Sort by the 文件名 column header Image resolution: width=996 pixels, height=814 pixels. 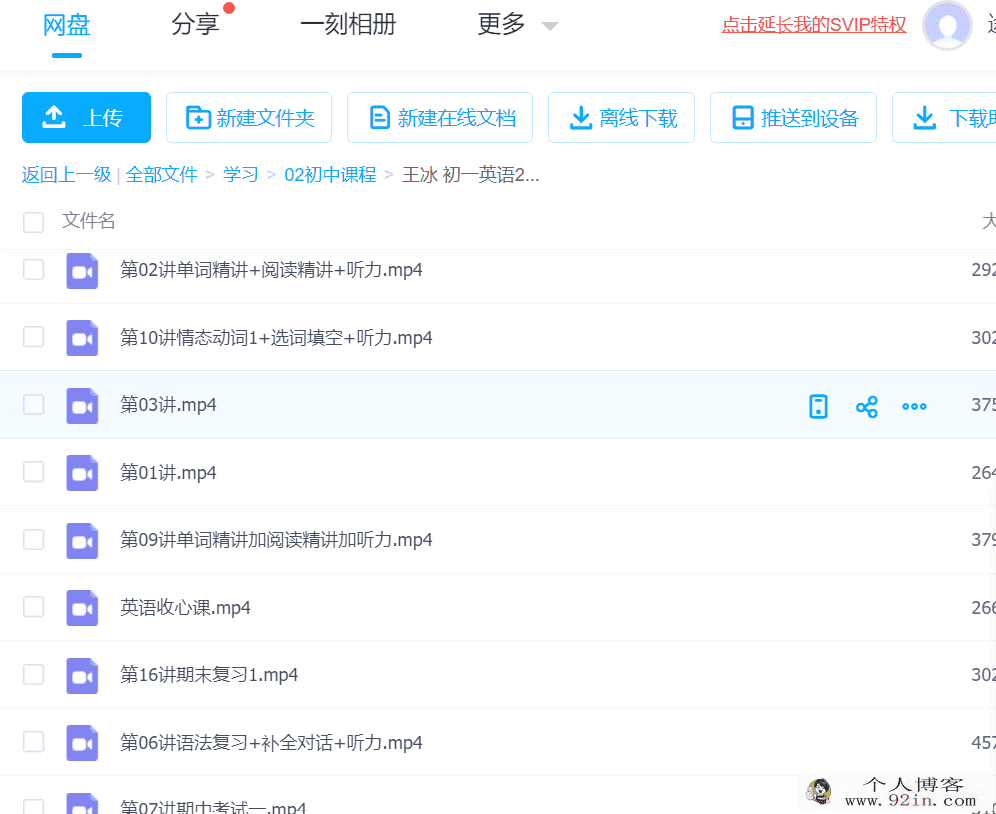click(x=88, y=221)
